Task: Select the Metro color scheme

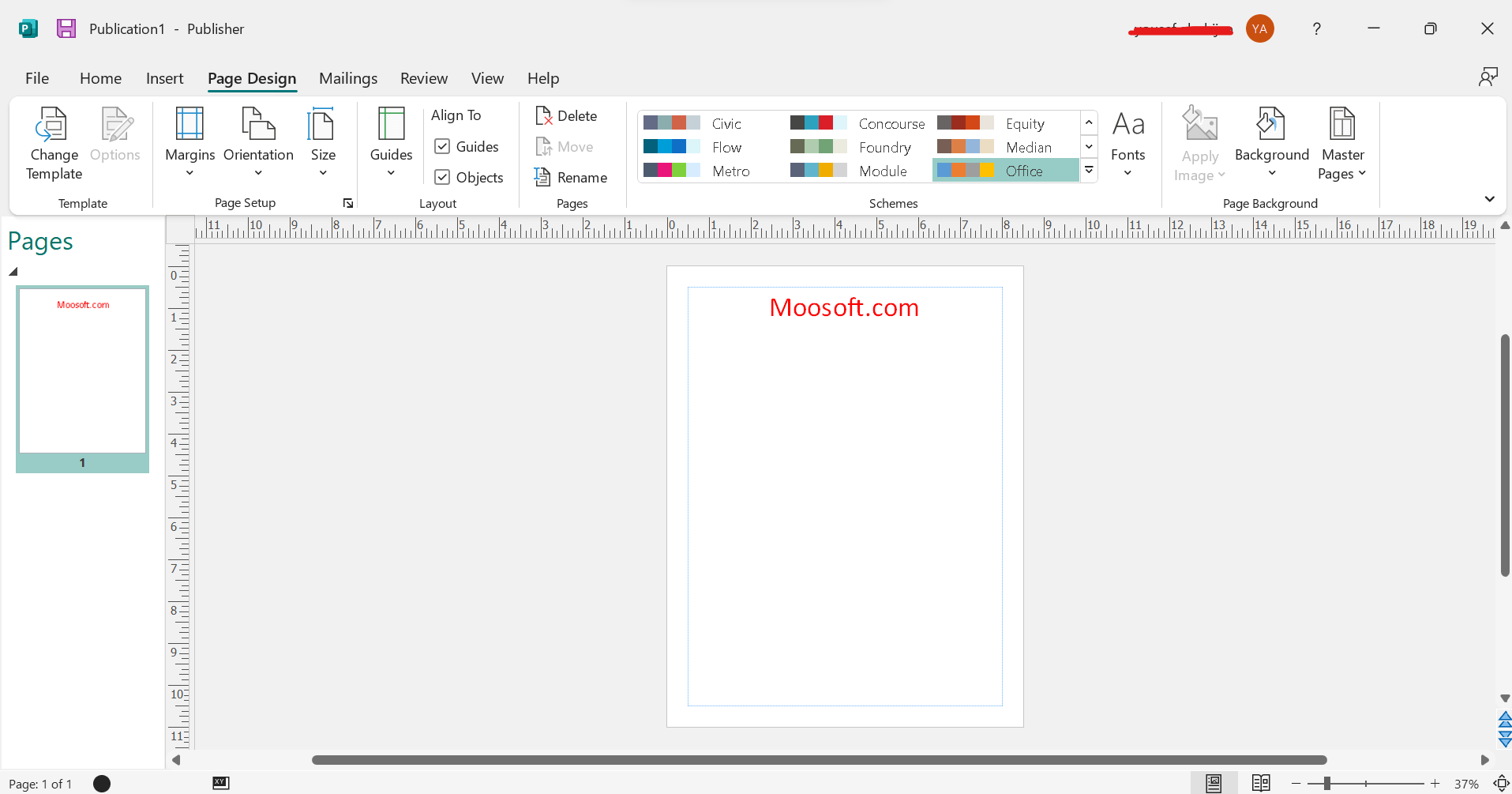Action: pos(712,171)
